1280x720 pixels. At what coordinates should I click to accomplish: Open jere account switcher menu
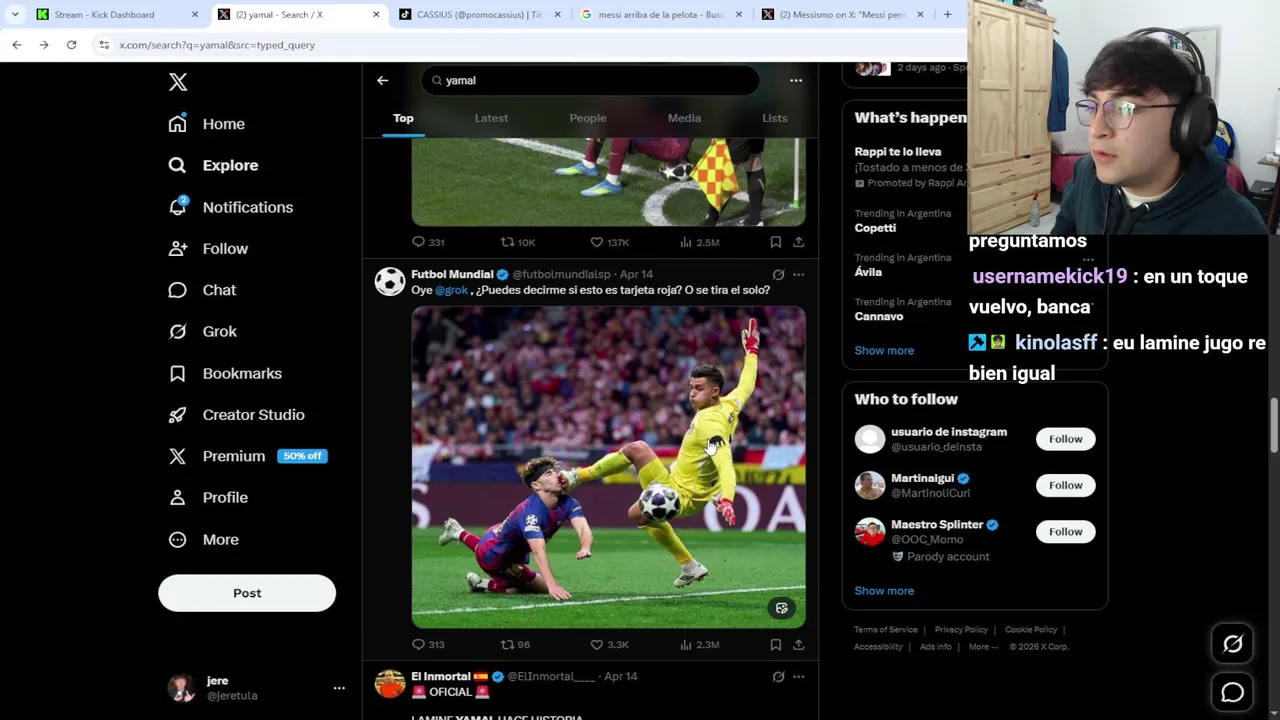tap(339, 688)
